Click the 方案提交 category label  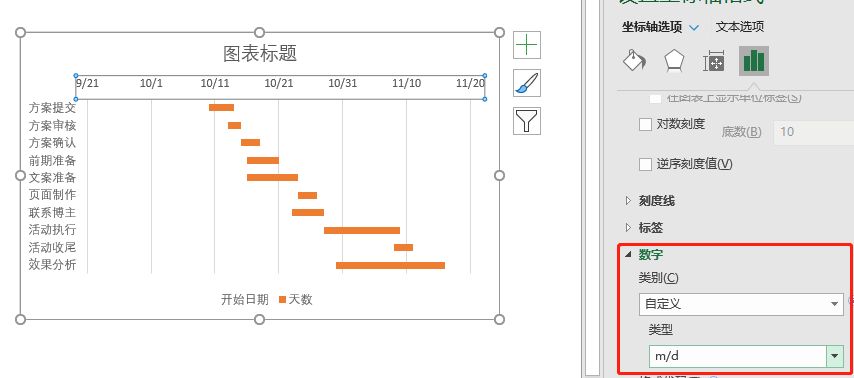point(52,108)
